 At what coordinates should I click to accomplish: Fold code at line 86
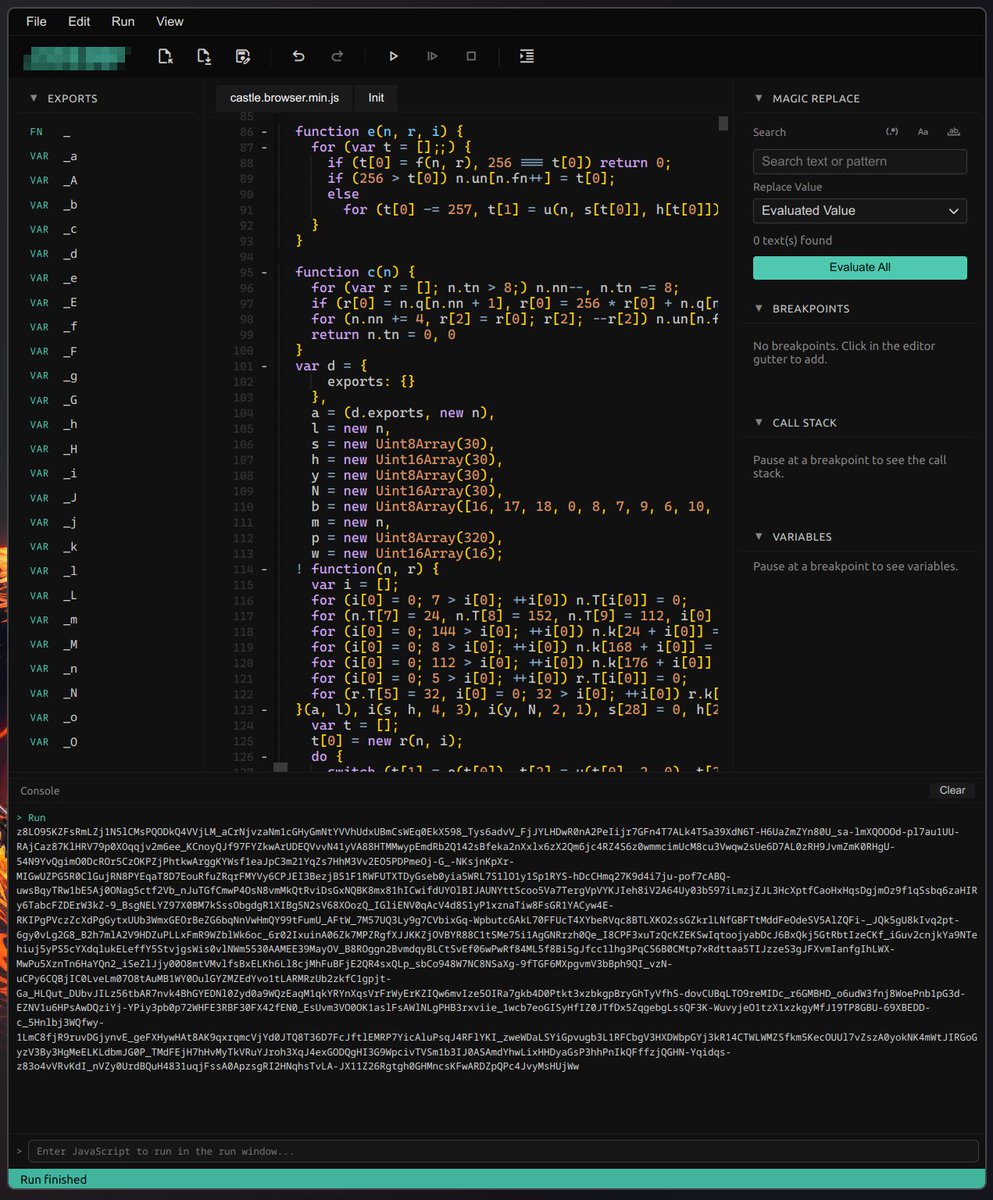click(265, 132)
